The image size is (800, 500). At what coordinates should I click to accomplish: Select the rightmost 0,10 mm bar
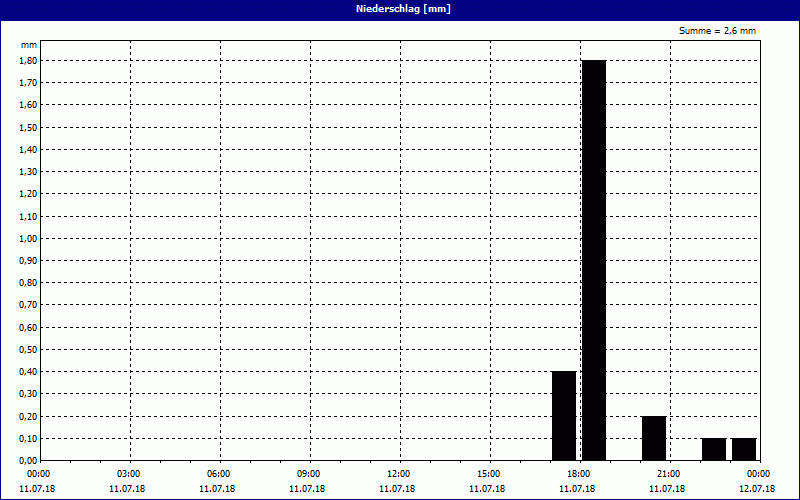coord(744,449)
